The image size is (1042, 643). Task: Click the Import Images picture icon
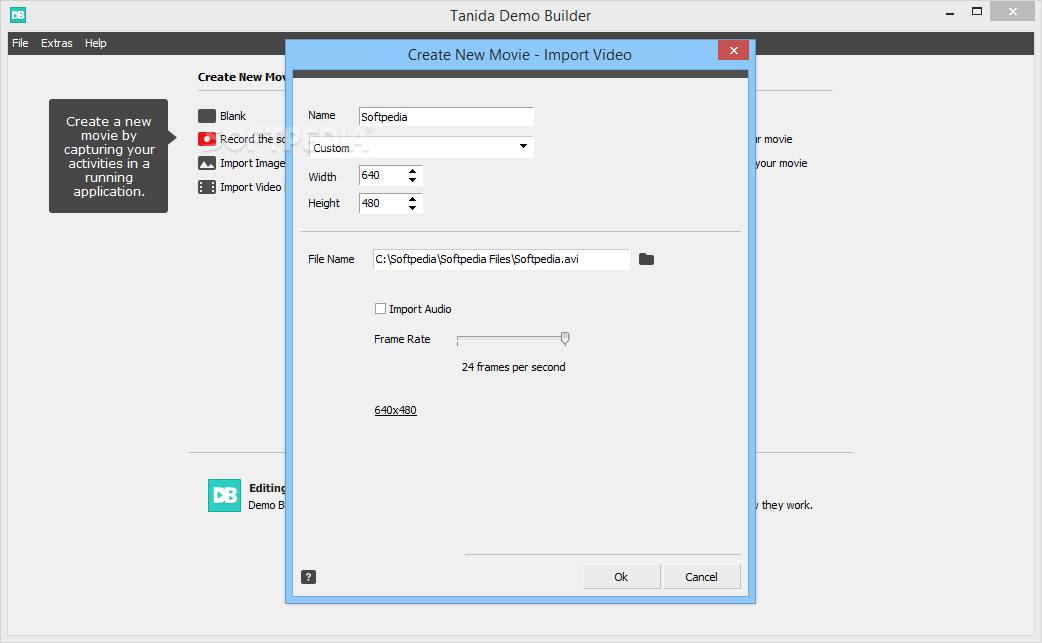click(x=207, y=163)
